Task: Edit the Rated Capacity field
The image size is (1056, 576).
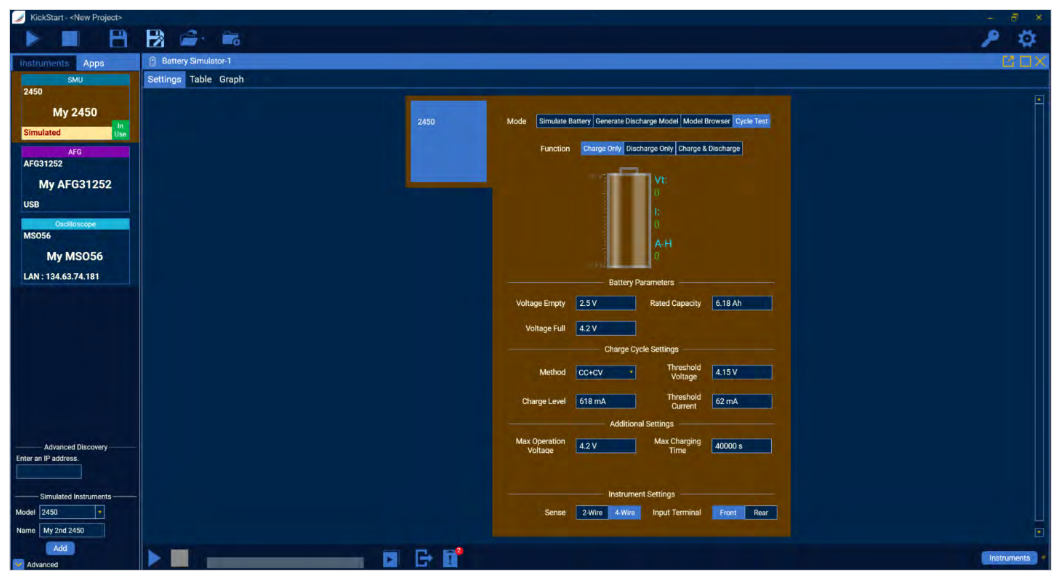Action: click(x=741, y=303)
